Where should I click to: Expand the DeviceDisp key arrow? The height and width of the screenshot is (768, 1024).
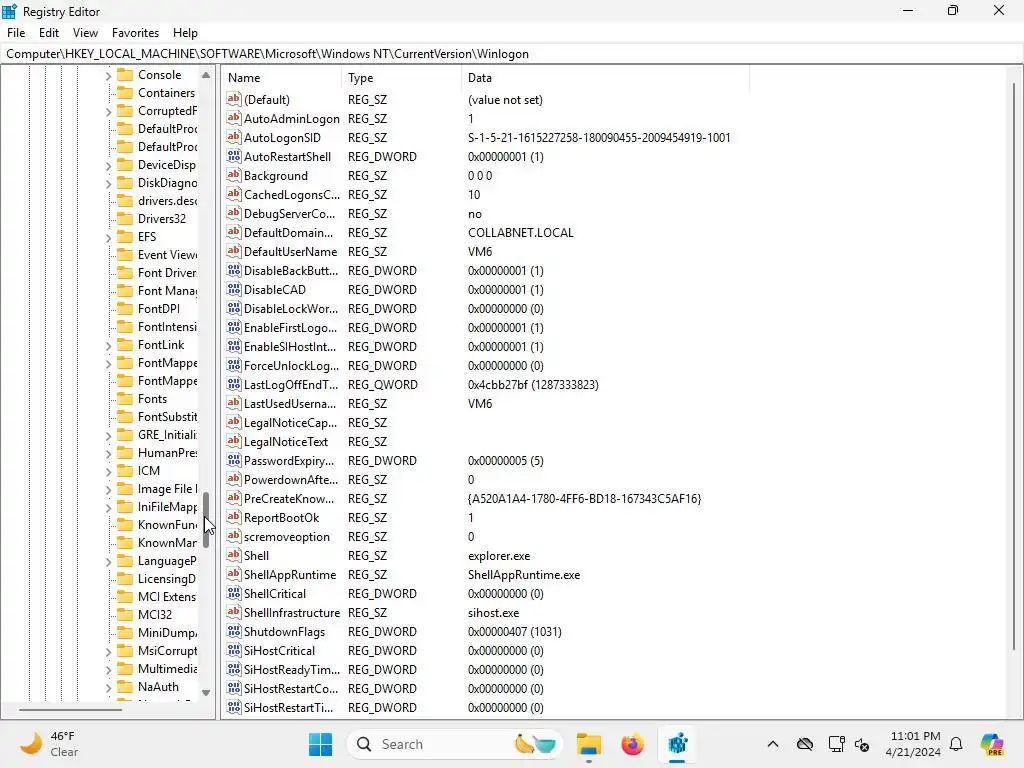[x=108, y=166]
